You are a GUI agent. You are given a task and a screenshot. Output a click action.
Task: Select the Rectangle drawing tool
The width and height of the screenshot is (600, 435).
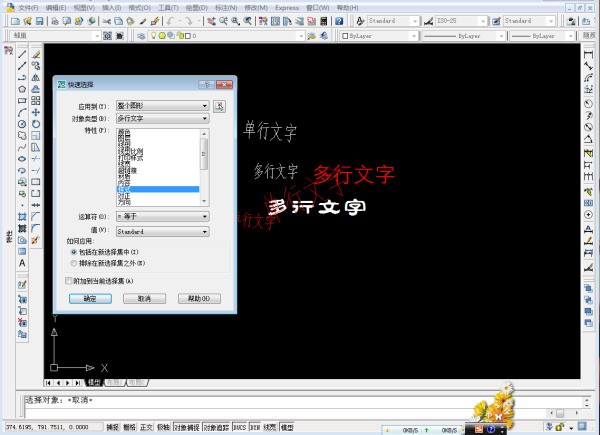pyautogui.click(x=22, y=100)
